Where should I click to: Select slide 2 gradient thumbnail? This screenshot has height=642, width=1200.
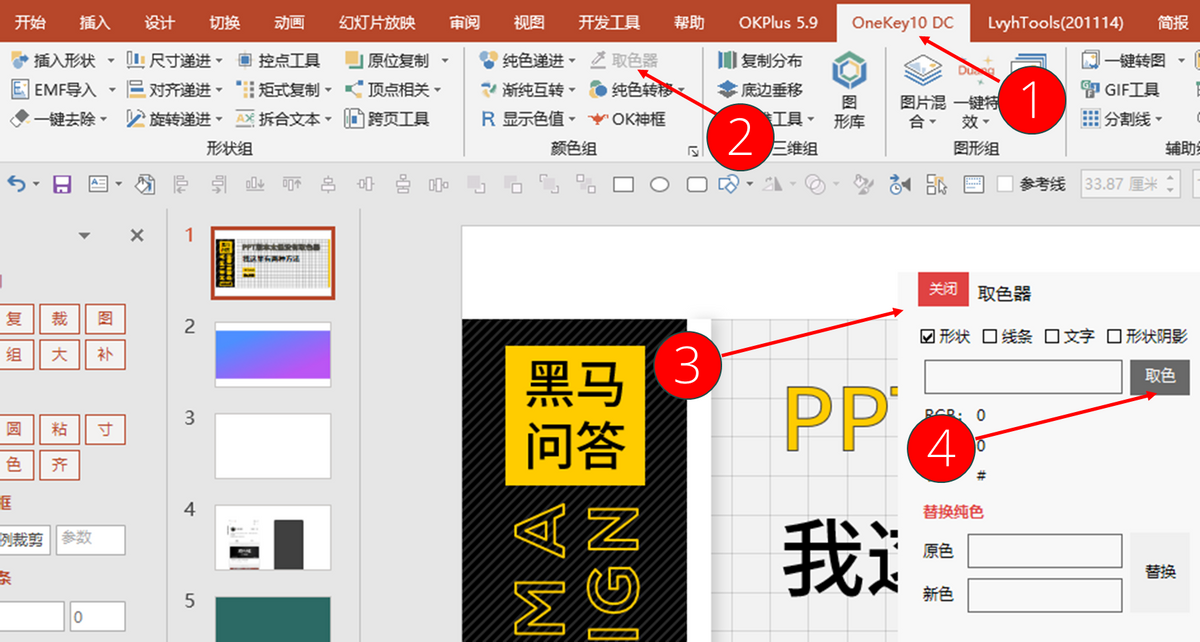[273, 355]
